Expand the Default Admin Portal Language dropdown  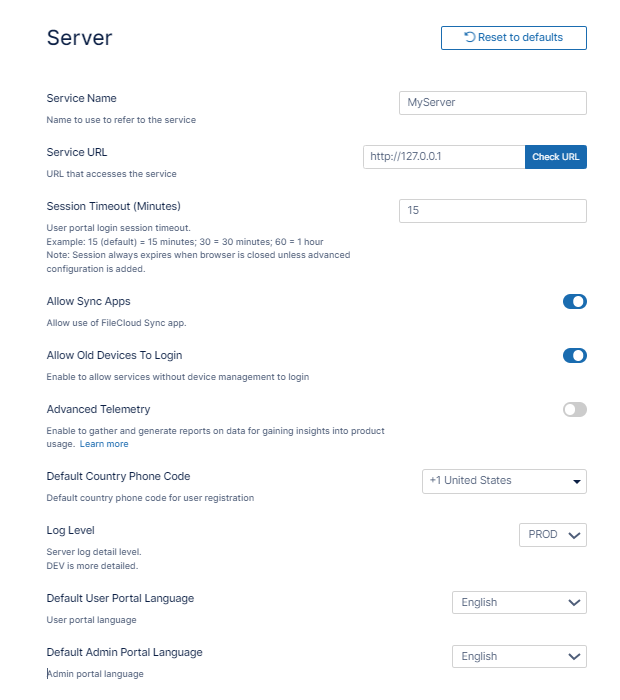pyautogui.click(x=518, y=657)
